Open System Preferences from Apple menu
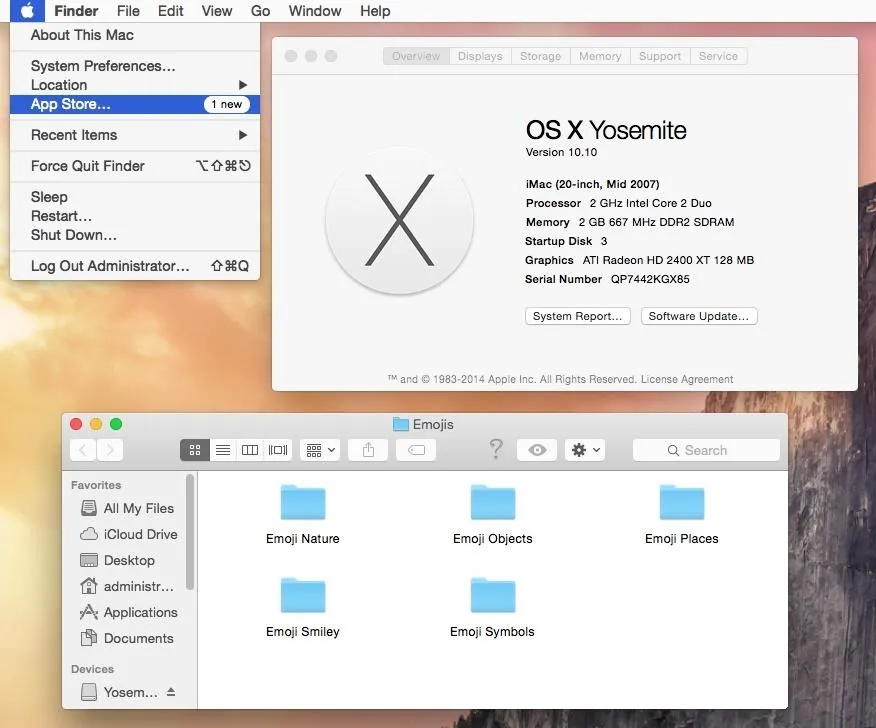Image resolution: width=876 pixels, height=728 pixels. (135, 66)
